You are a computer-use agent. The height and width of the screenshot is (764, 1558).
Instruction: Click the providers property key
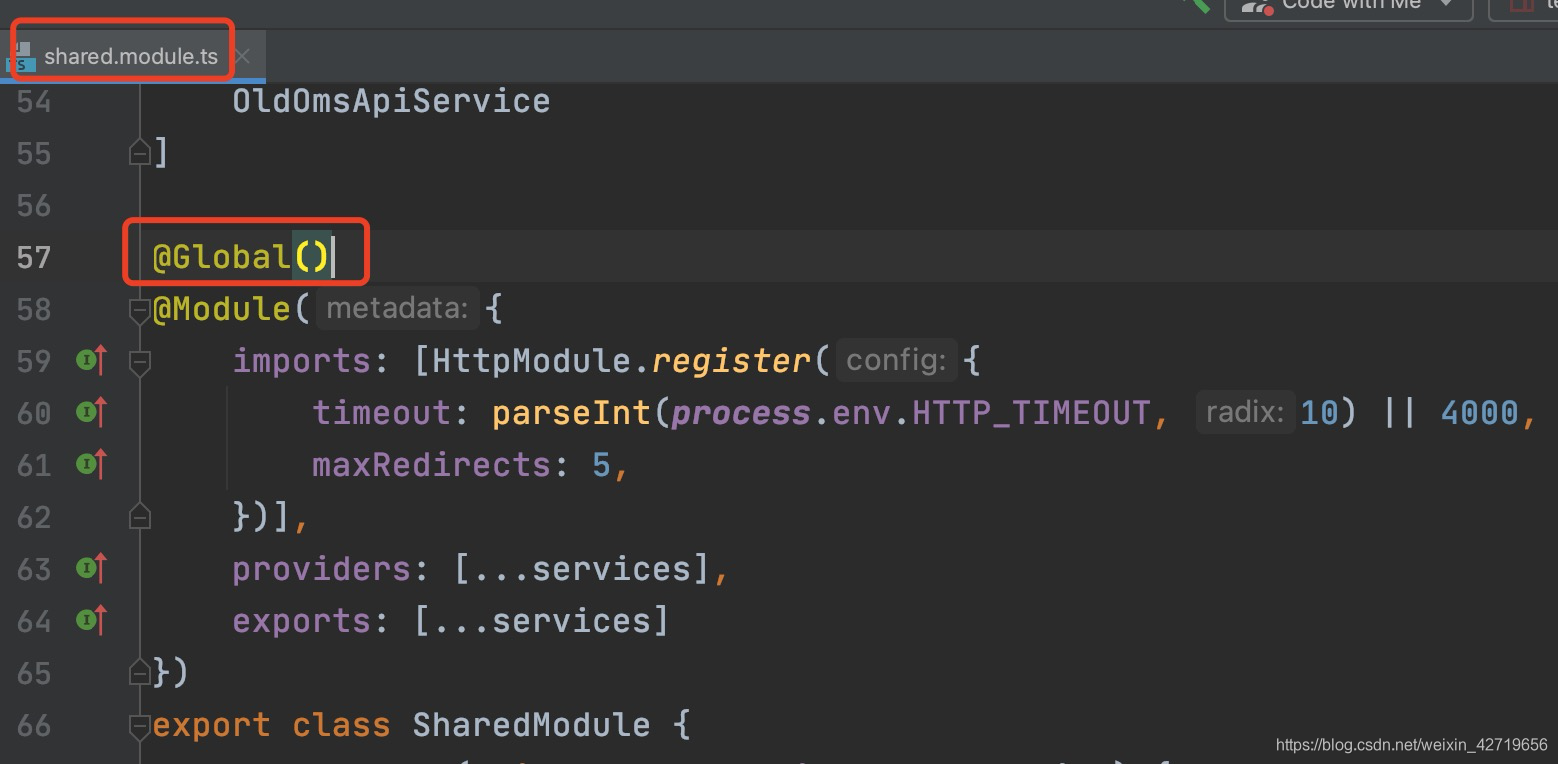pos(321,569)
